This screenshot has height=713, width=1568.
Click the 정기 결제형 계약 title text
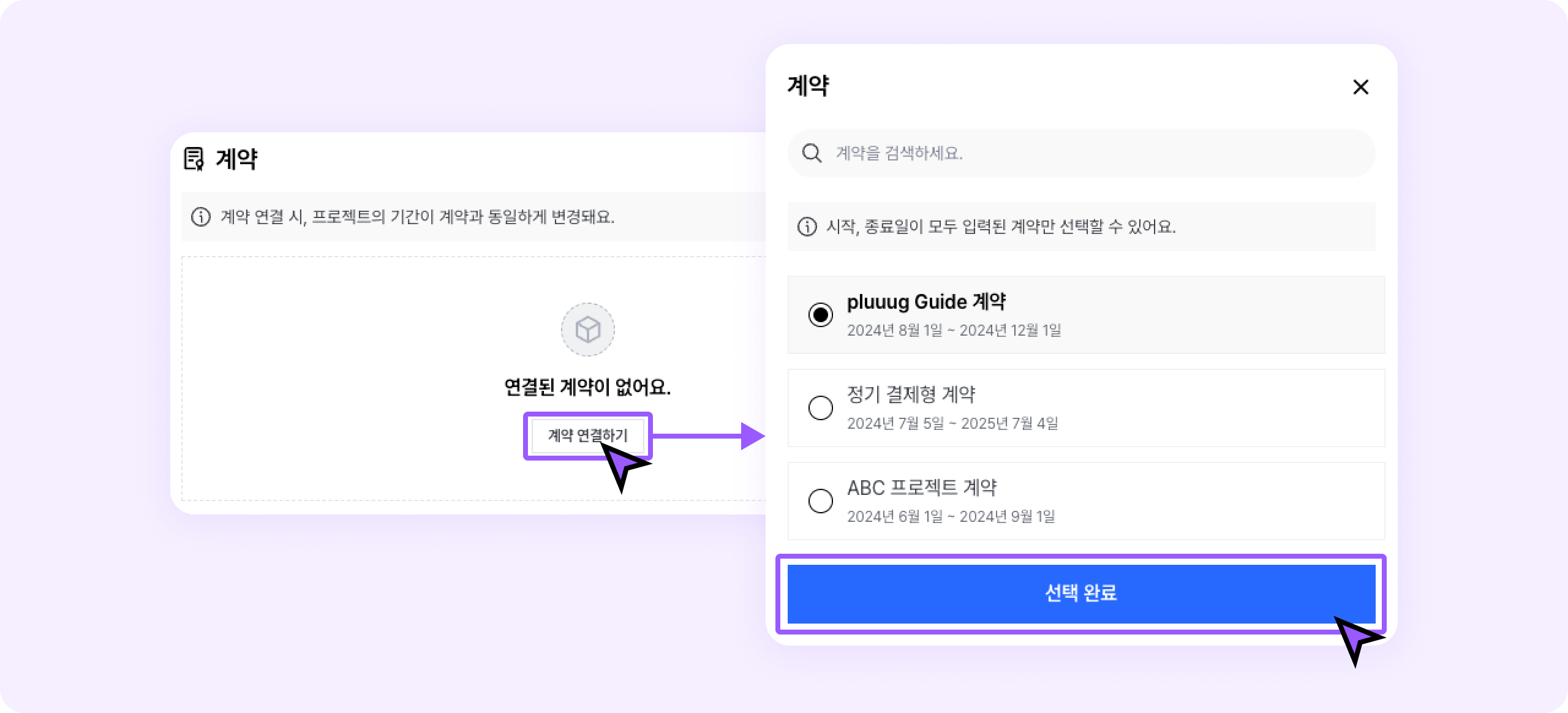tap(911, 395)
